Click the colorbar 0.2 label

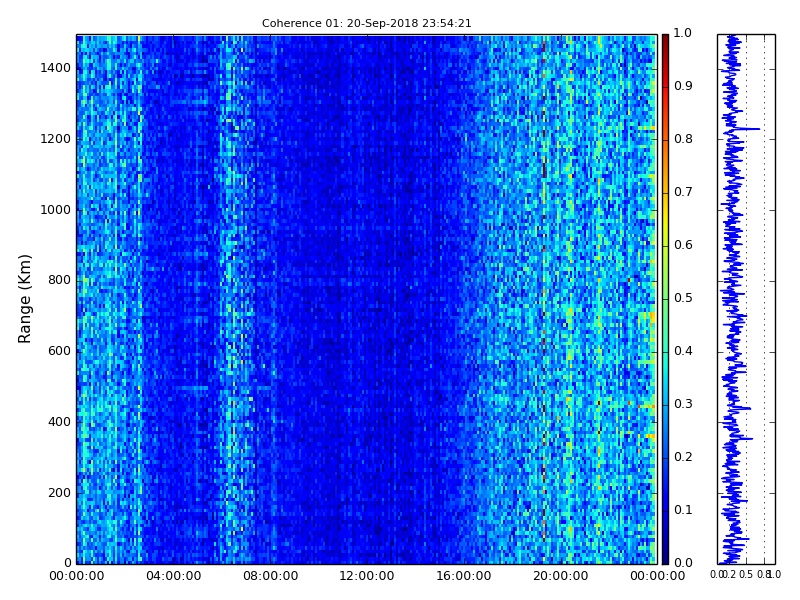(x=683, y=457)
